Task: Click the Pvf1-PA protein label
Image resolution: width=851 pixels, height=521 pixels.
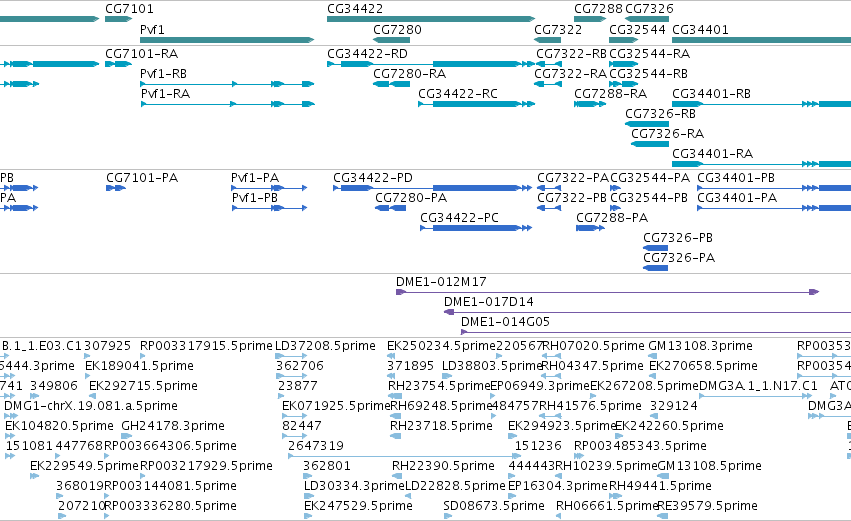Action: tap(255, 178)
